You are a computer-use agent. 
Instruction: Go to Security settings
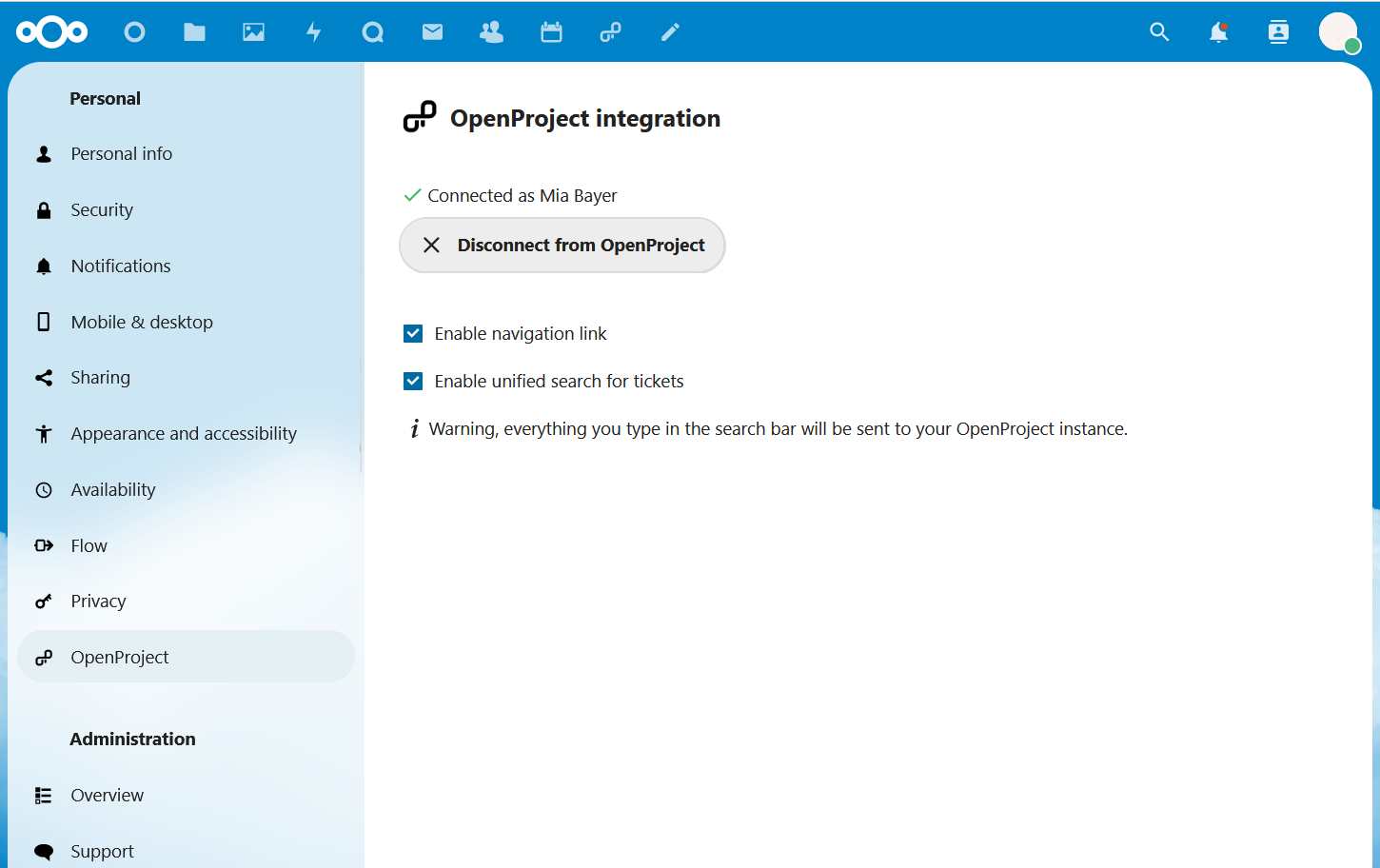[x=101, y=209]
